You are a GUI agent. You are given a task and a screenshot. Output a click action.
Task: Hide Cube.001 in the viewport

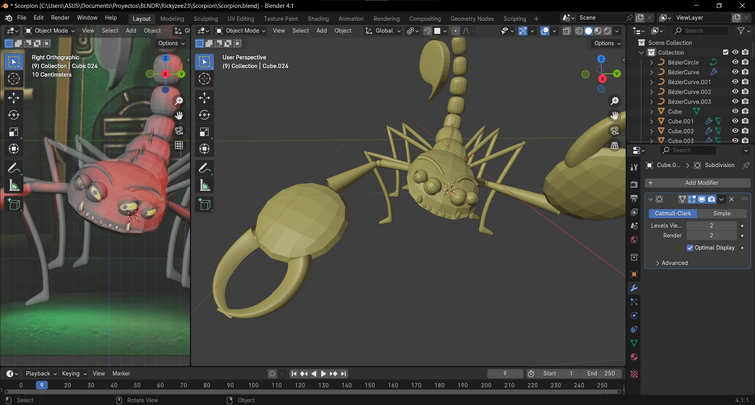pyautogui.click(x=735, y=121)
